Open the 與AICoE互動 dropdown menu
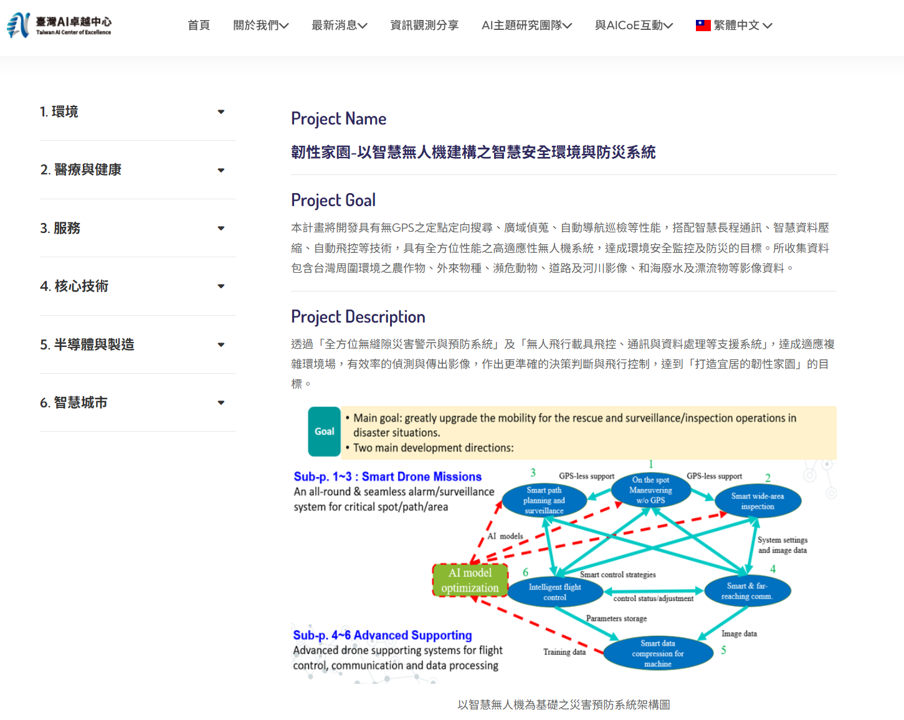The image size is (904, 720). click(x=634, y=25)
